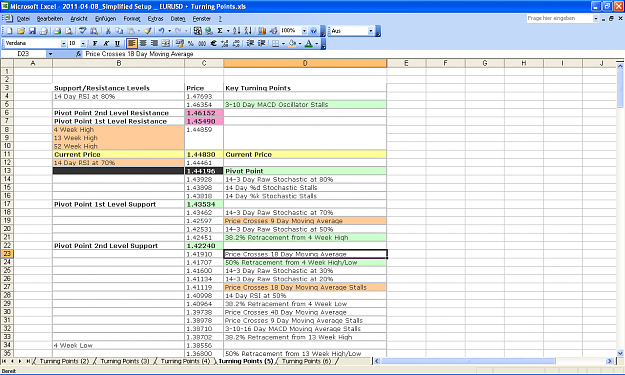Apply the Euro currency icon
Viewport: 625px width, 375px height.
click(x=213, y=43)
